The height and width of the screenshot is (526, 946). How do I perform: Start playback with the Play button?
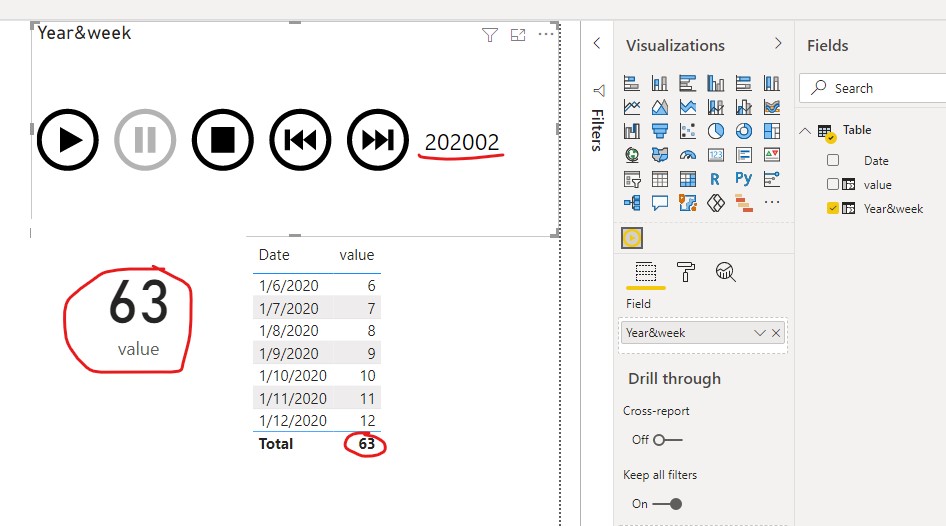click(68, 140)
